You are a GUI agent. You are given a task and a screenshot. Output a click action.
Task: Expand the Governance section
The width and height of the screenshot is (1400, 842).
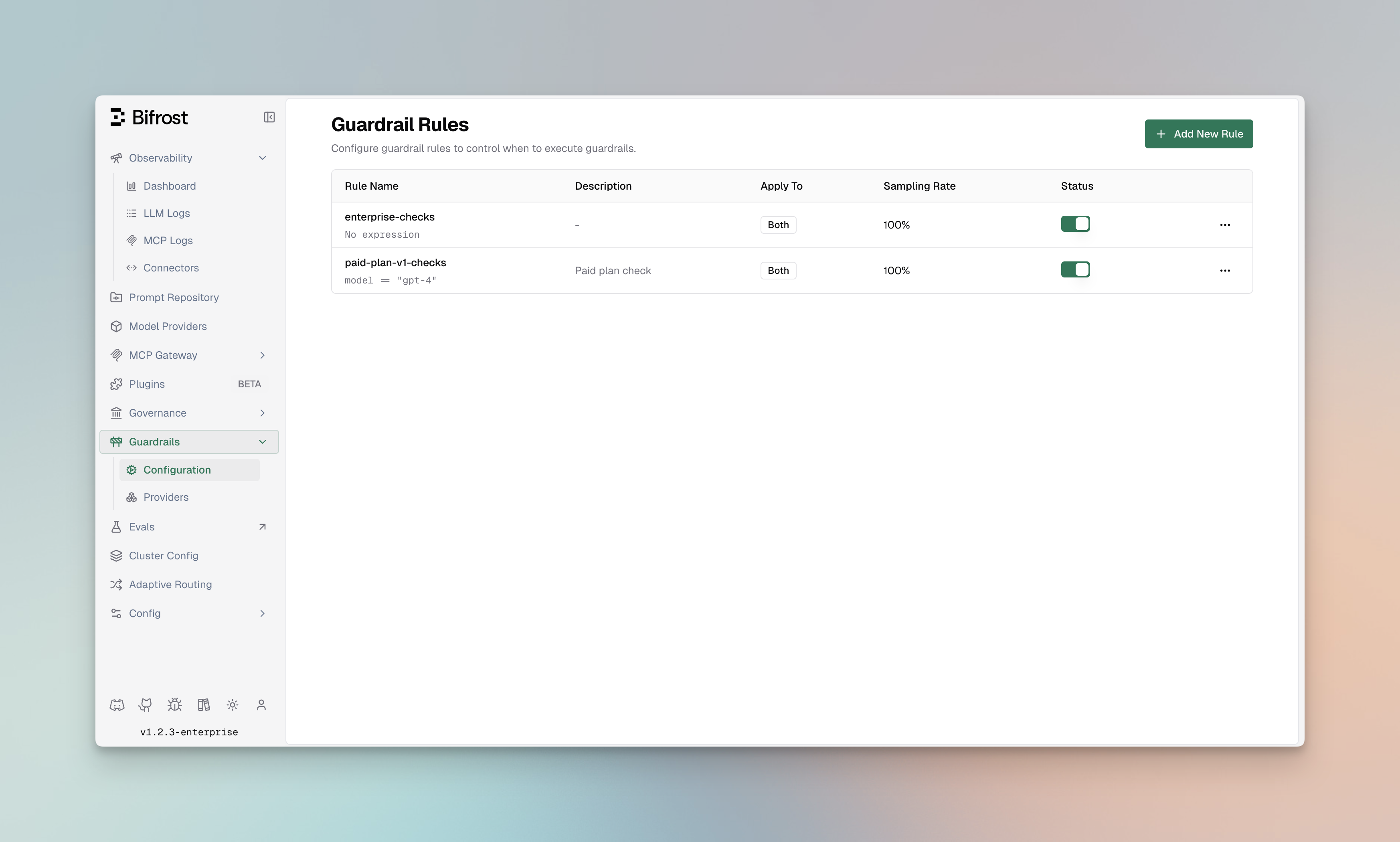(262, 413)
